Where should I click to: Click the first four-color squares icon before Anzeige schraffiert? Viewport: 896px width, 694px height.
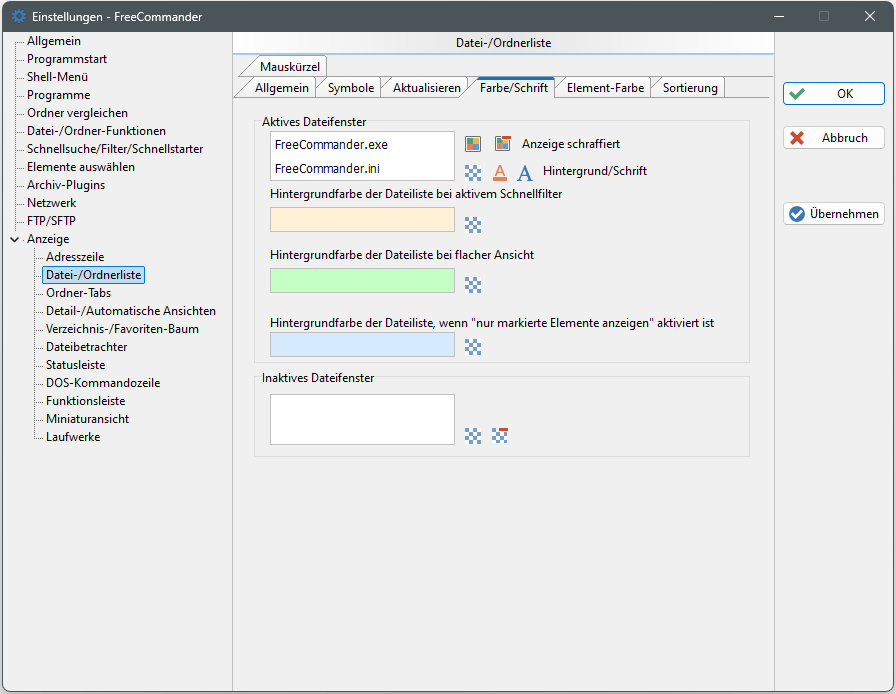tap(473, 144)
